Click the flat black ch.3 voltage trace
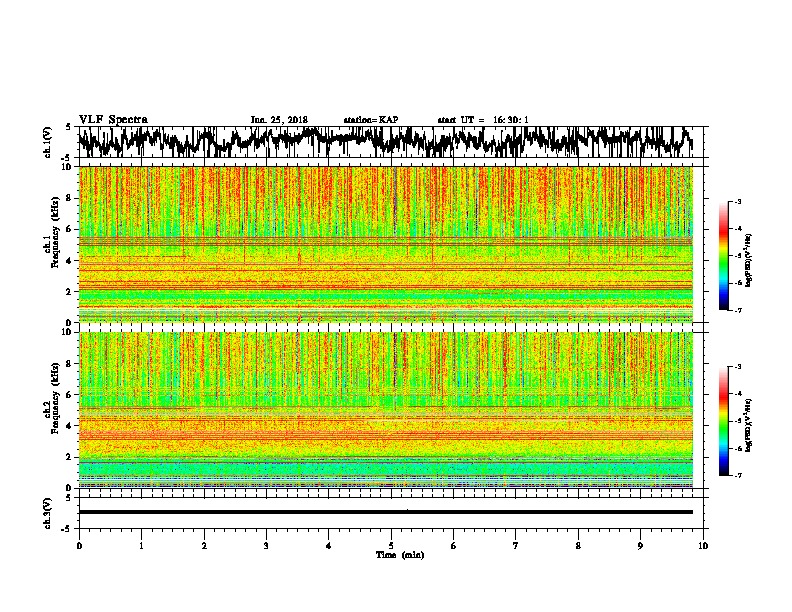This screenshot has width=792, height=612. [385, 512]
